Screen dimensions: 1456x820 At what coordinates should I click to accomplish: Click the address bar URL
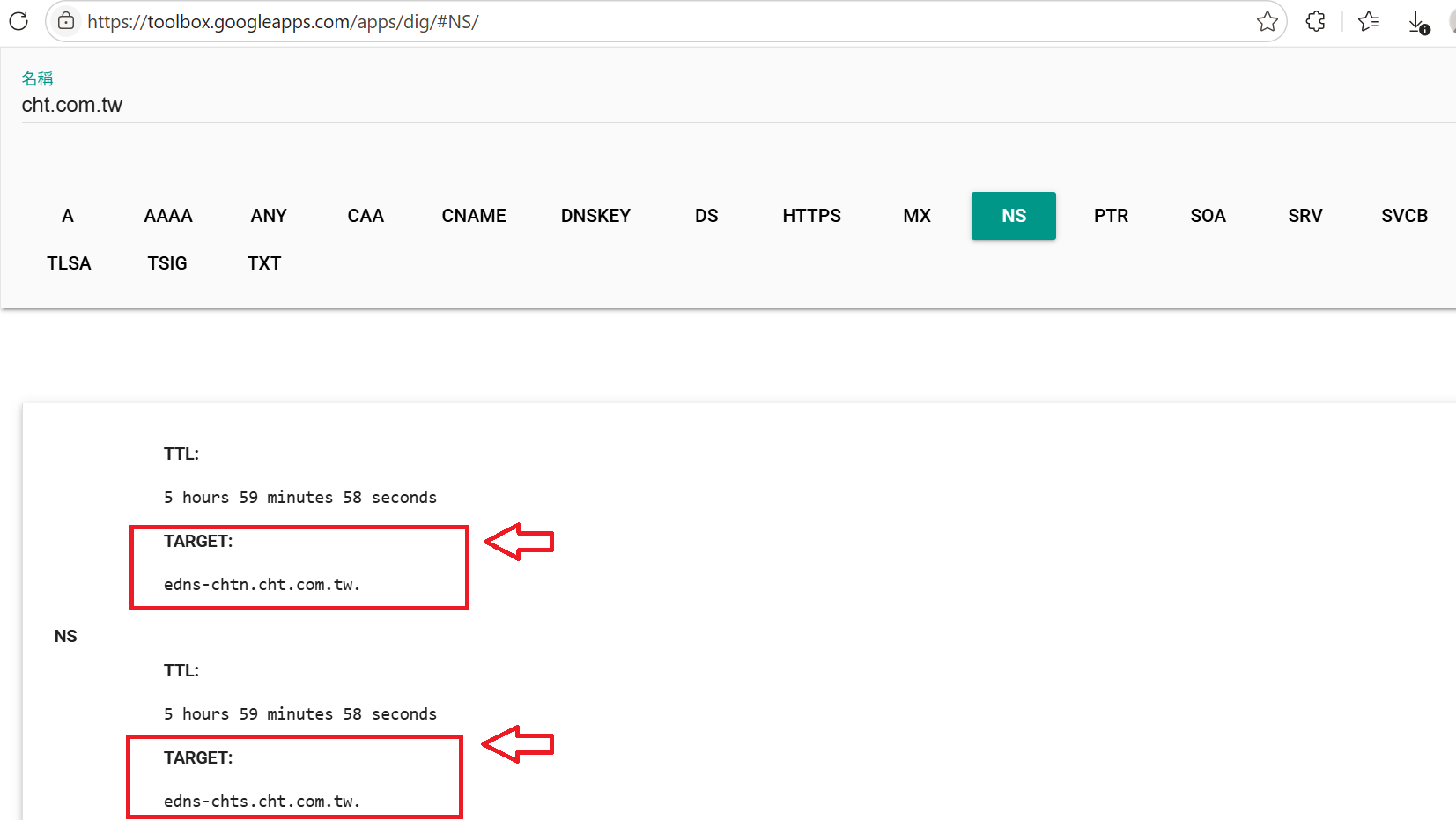click(283, 22)
